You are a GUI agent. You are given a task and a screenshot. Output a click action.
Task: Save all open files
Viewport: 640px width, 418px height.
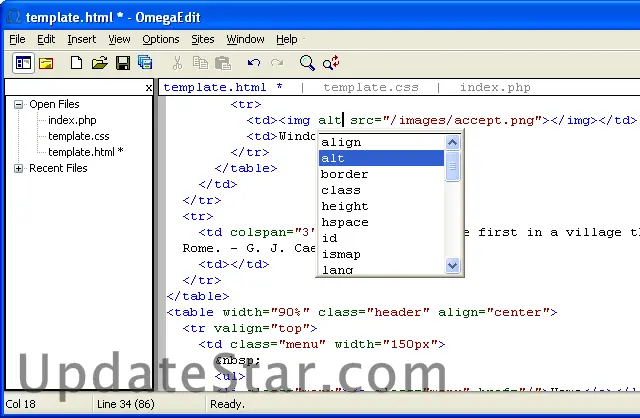[x=145, y=62]
